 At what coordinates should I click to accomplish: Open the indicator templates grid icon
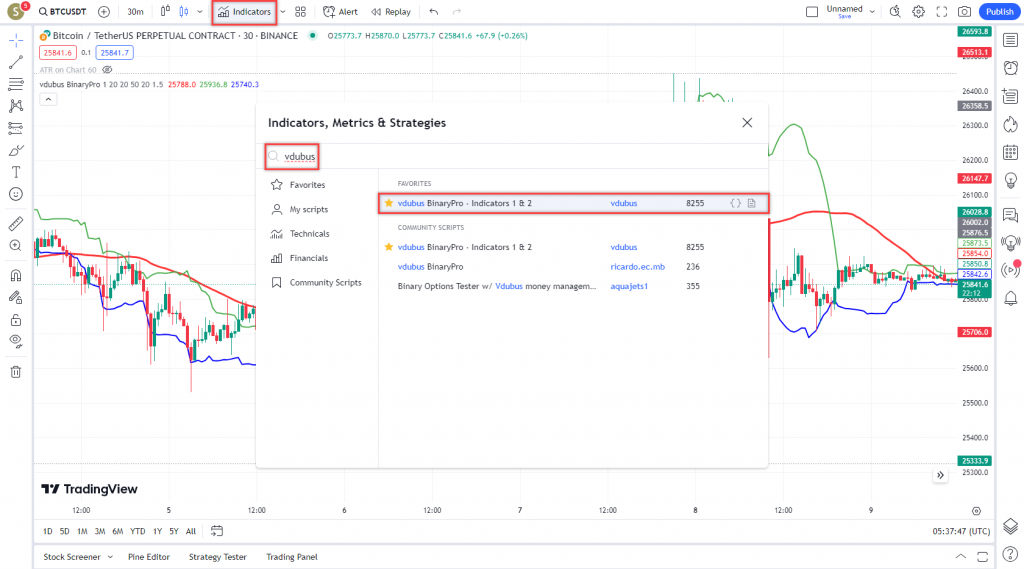(x=300, y=12)
